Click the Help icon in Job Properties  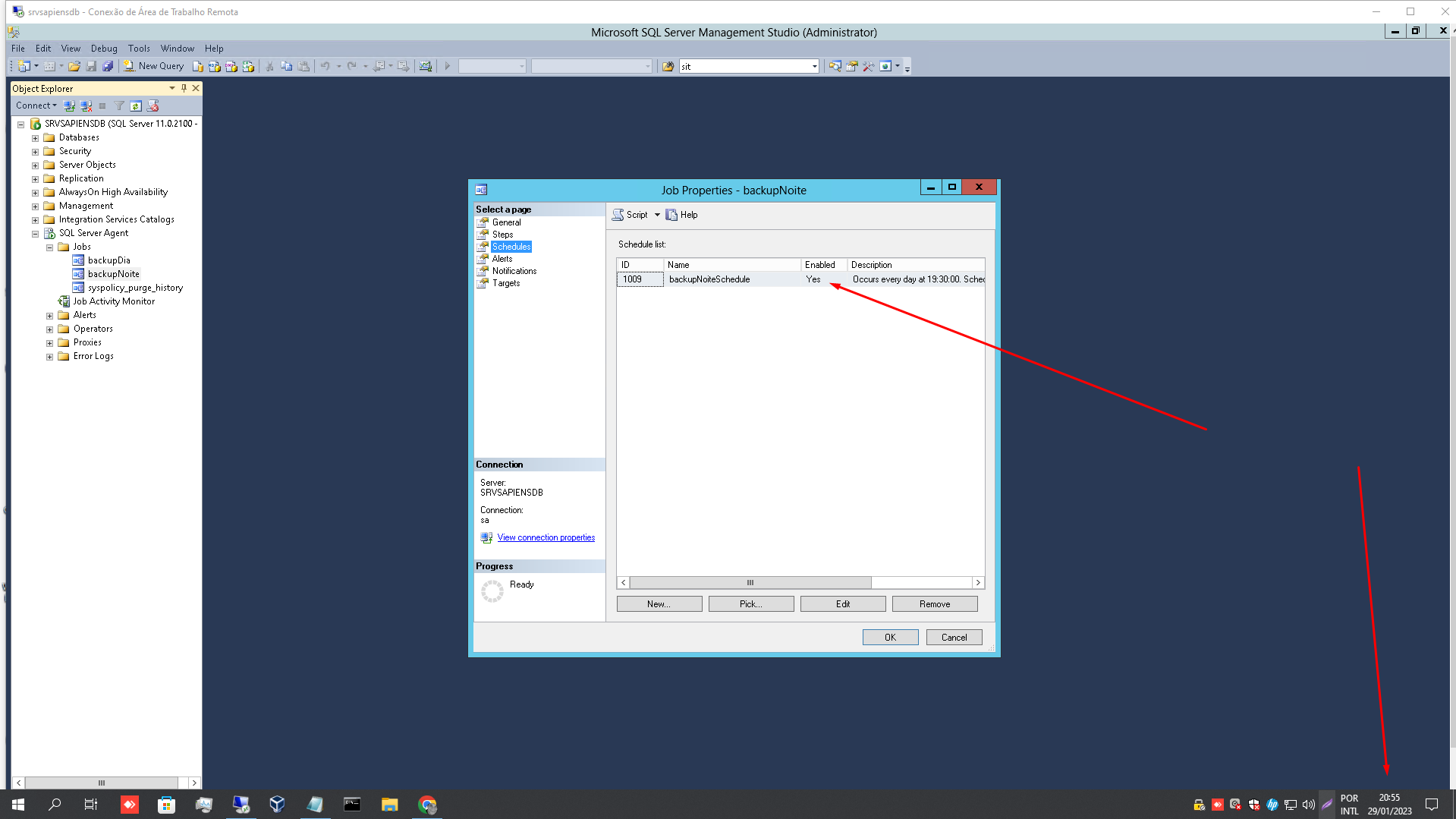pos(671,215)
